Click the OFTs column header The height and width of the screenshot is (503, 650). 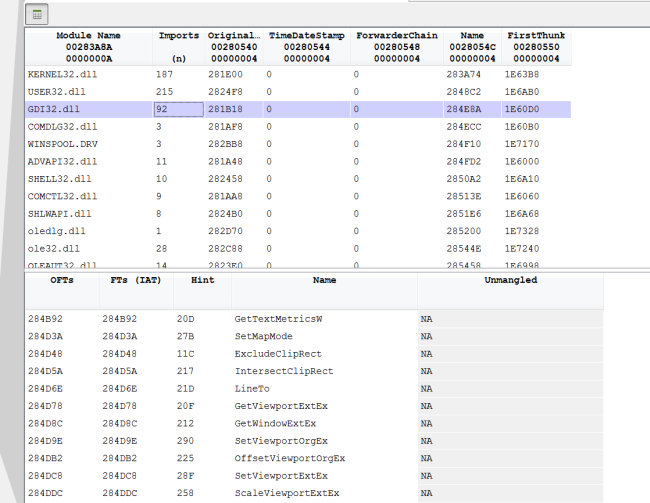click(62, 291)
